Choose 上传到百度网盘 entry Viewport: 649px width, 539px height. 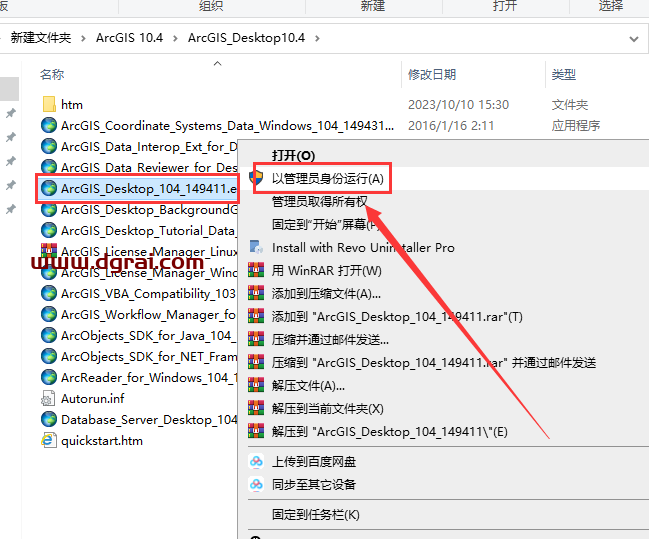click(x=314, y=462)
